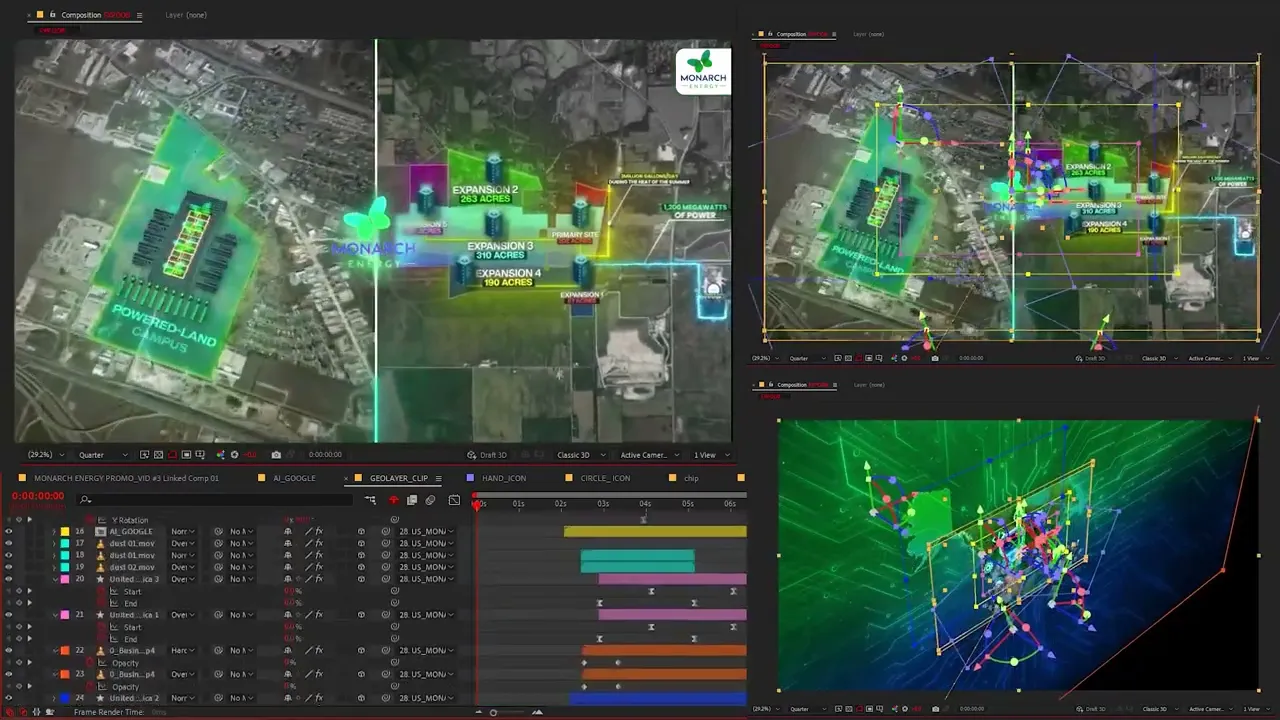Switch to HAND_ICON timeline tab
This screenshot has height=720, width=1280.
503,478
